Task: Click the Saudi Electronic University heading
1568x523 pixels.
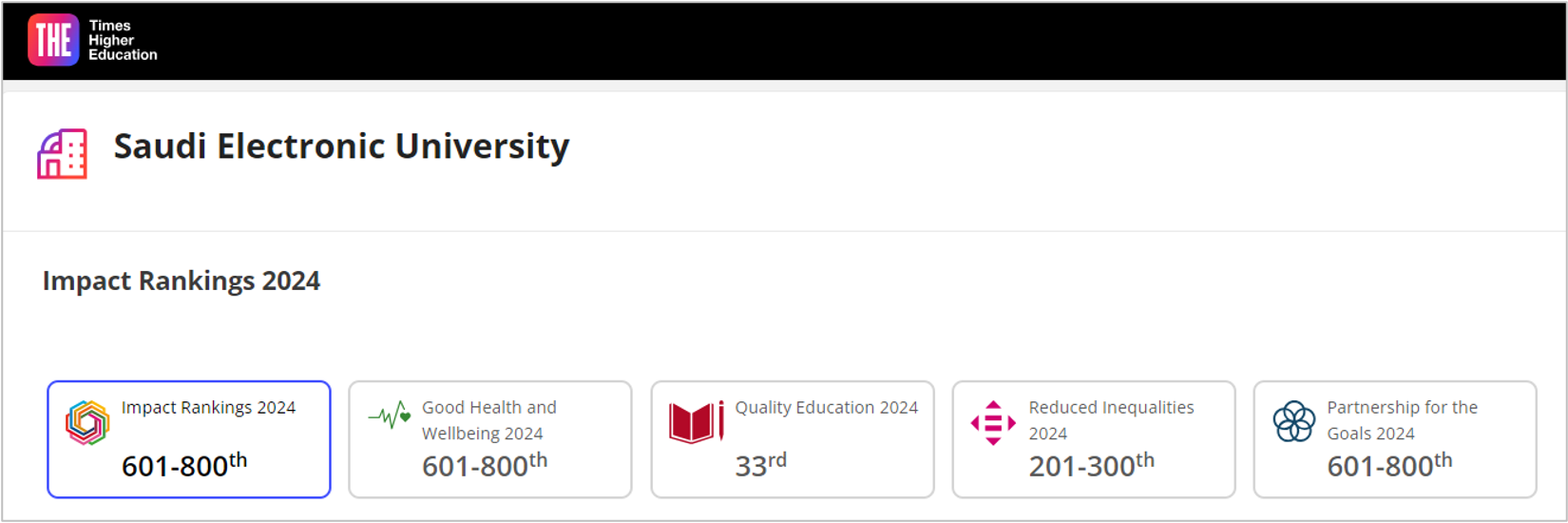Action: click(x=341, y=146)
